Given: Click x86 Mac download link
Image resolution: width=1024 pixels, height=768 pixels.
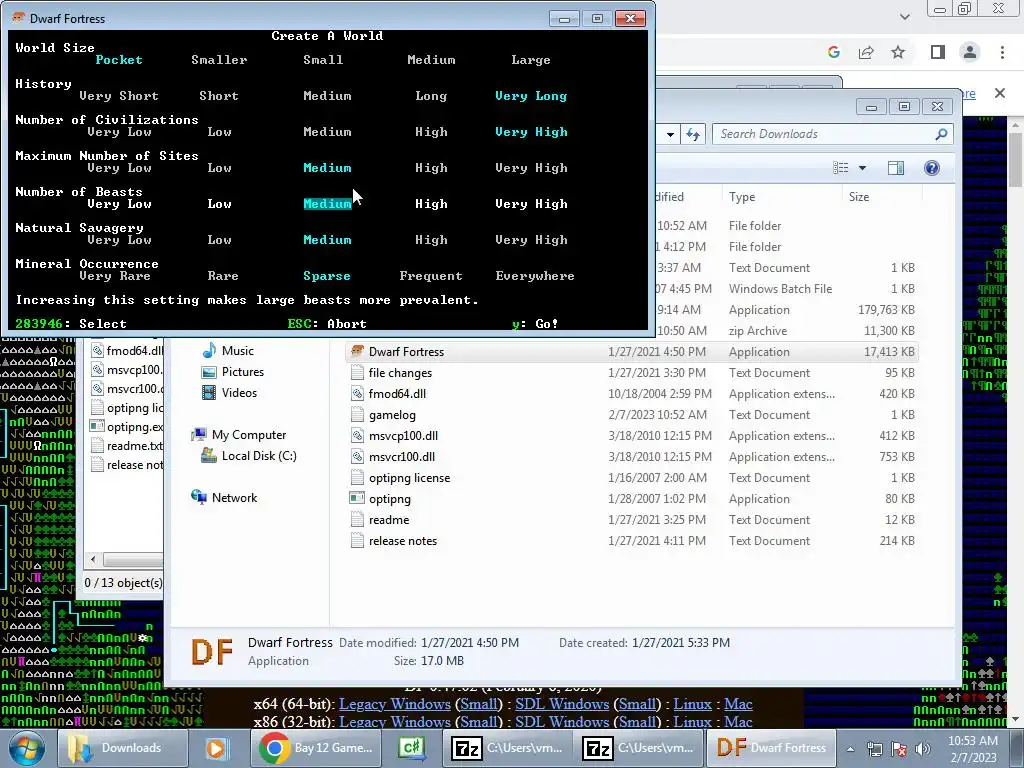Looking at the screenshot, I should 738,722.
